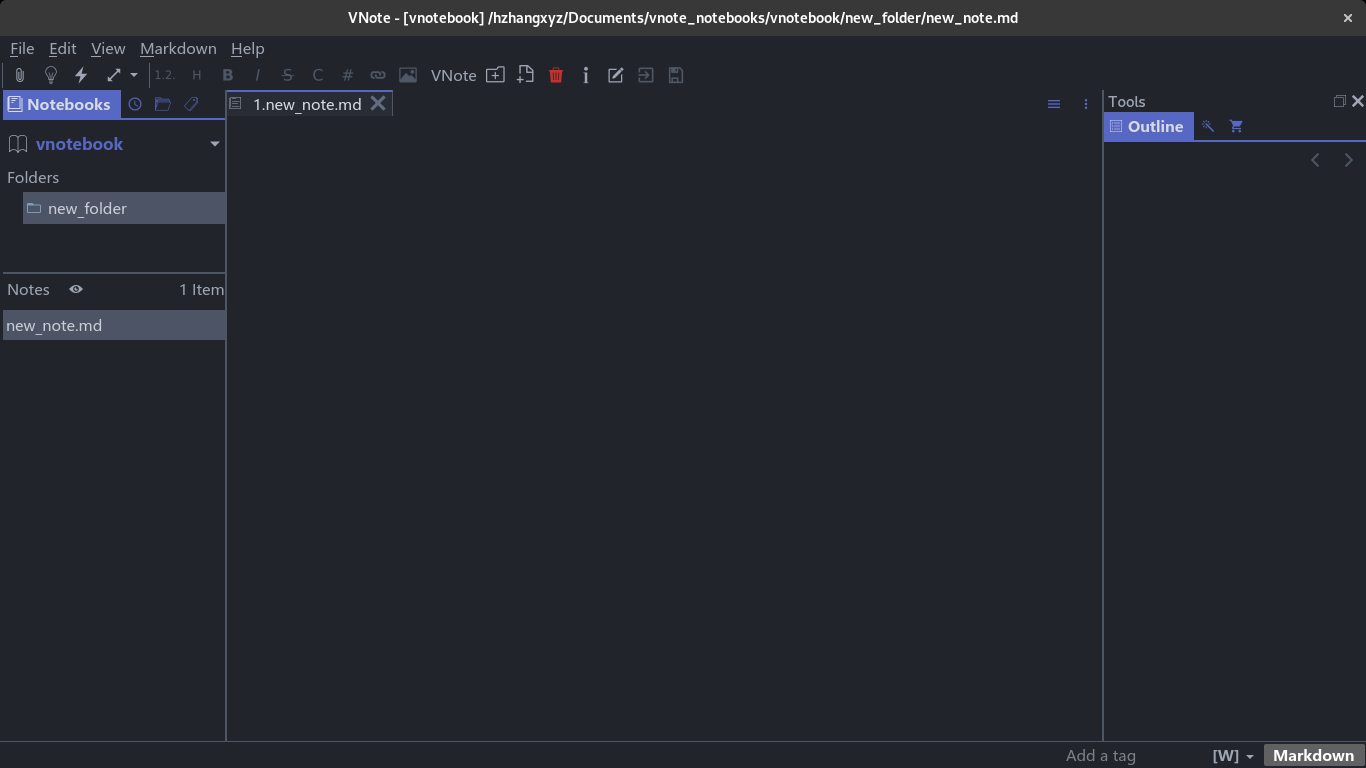Viewport: 1366px width, 768px height.
Task: Open the File menu
Action: 22,48
